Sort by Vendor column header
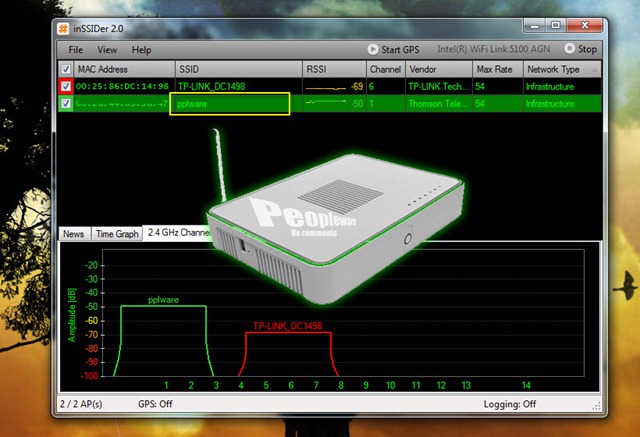This screenshot has height=437, width=640. [x=439, y=69]
